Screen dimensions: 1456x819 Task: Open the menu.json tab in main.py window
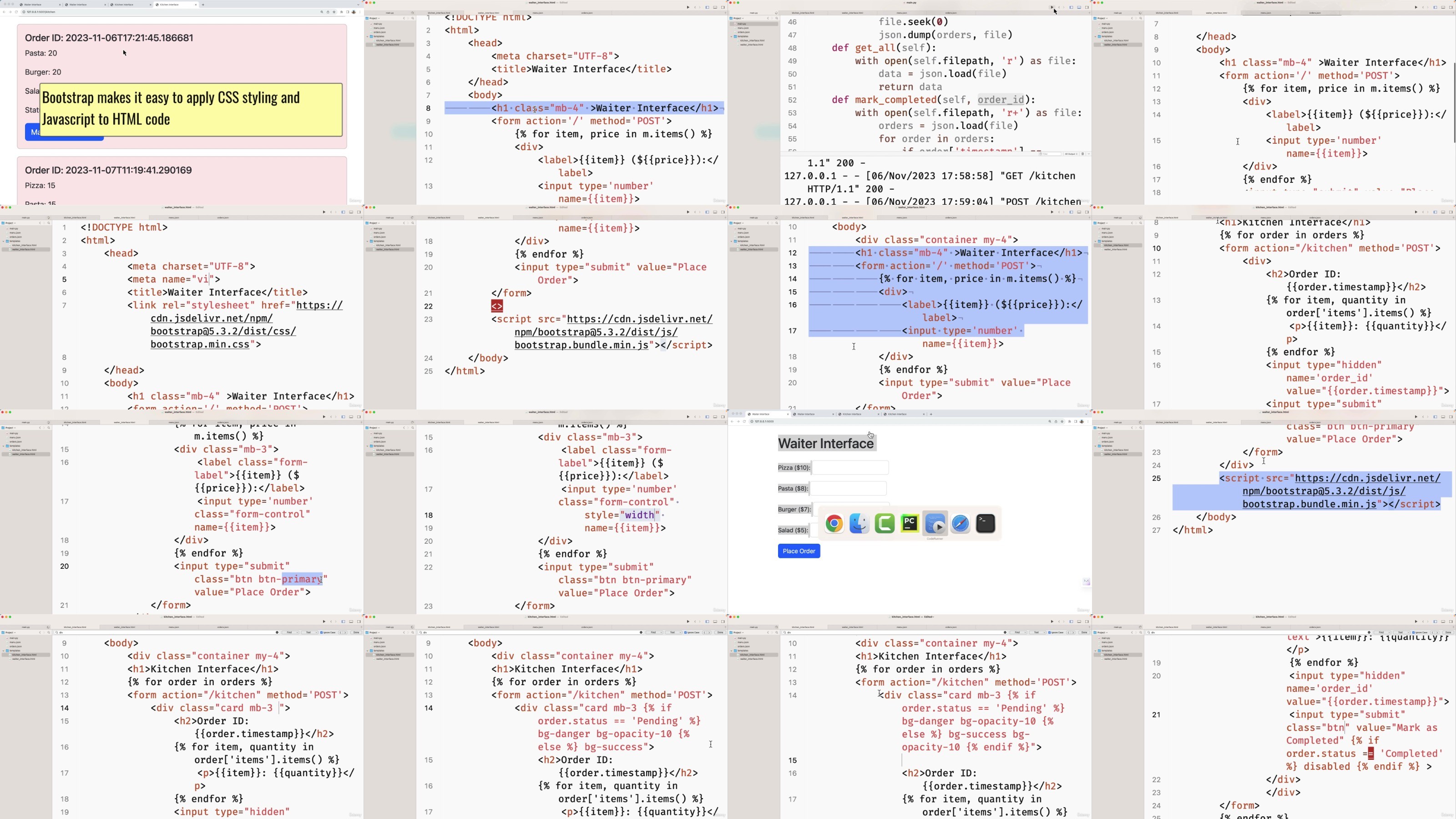pos(901,12)
